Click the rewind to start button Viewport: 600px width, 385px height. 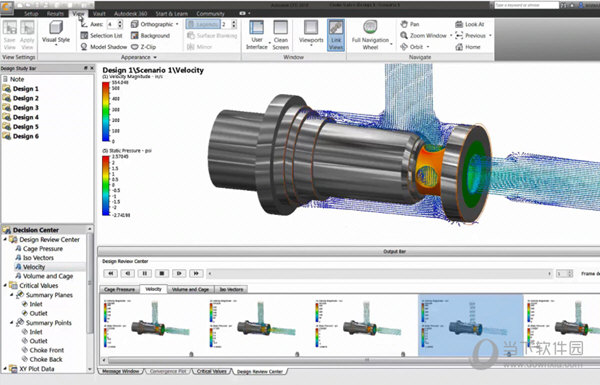(111, 273)
